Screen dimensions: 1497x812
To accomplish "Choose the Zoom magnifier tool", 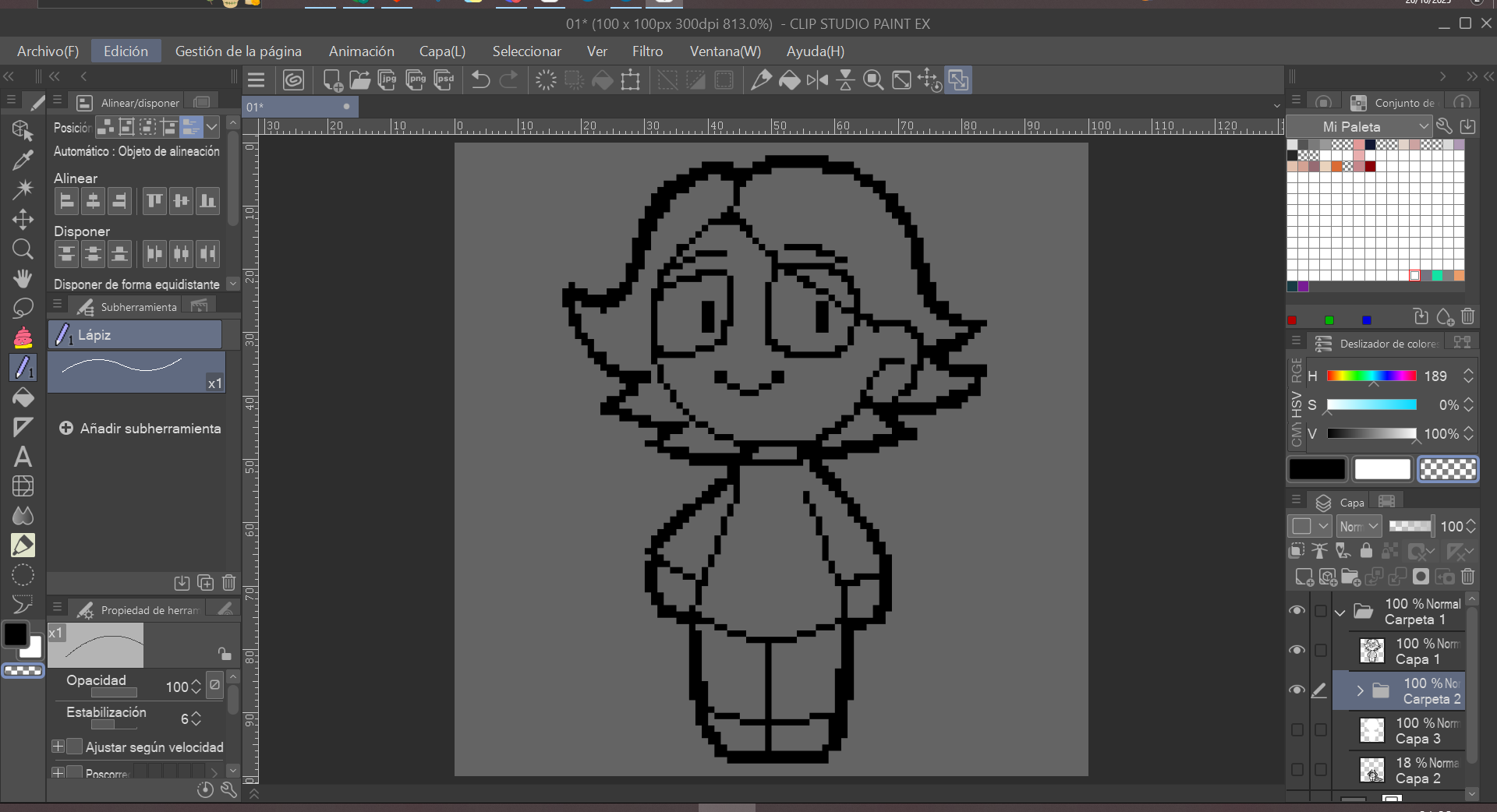I will click(23, 249).
